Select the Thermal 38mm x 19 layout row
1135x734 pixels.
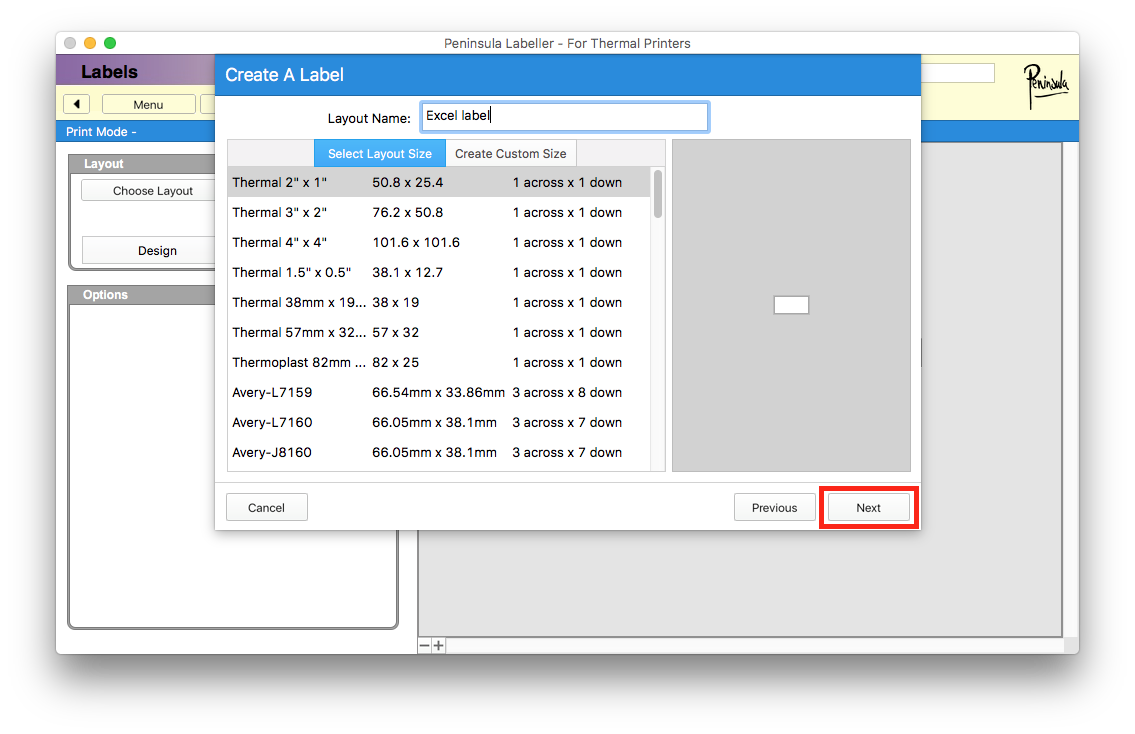tap(439, 303)
